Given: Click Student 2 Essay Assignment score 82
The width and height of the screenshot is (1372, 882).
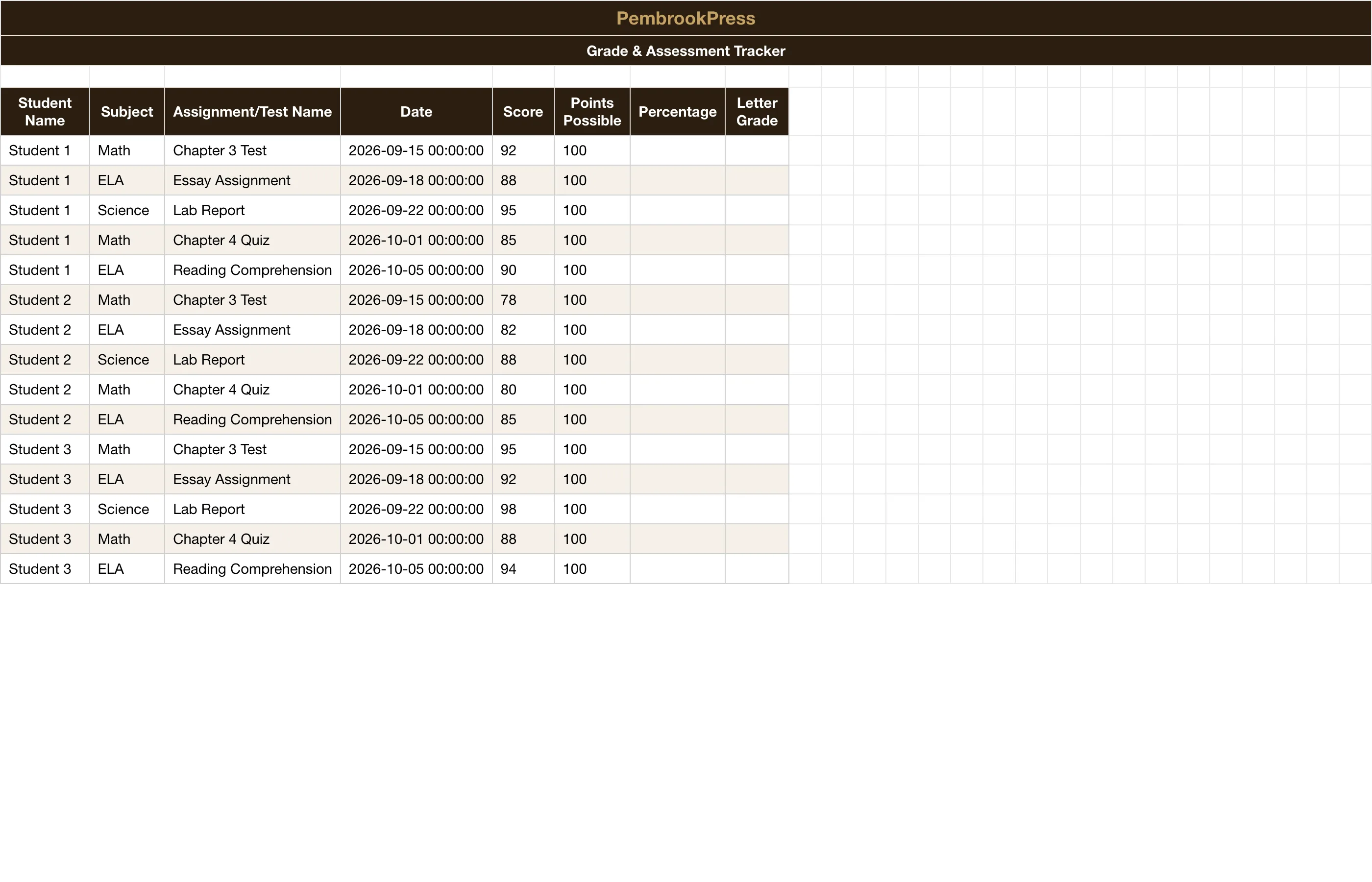Looking at the screenshot, I should click(523, 330).
